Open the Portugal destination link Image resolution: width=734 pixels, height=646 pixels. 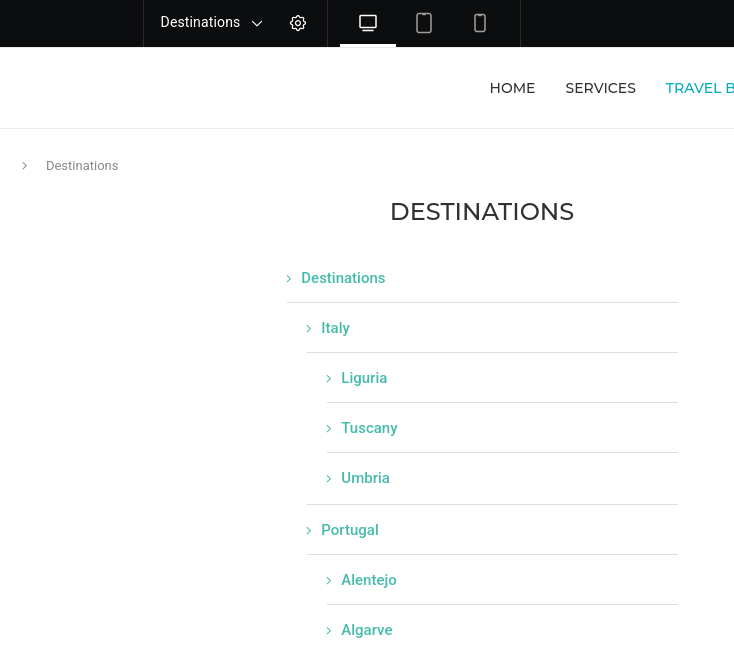(x=349, y=530)
